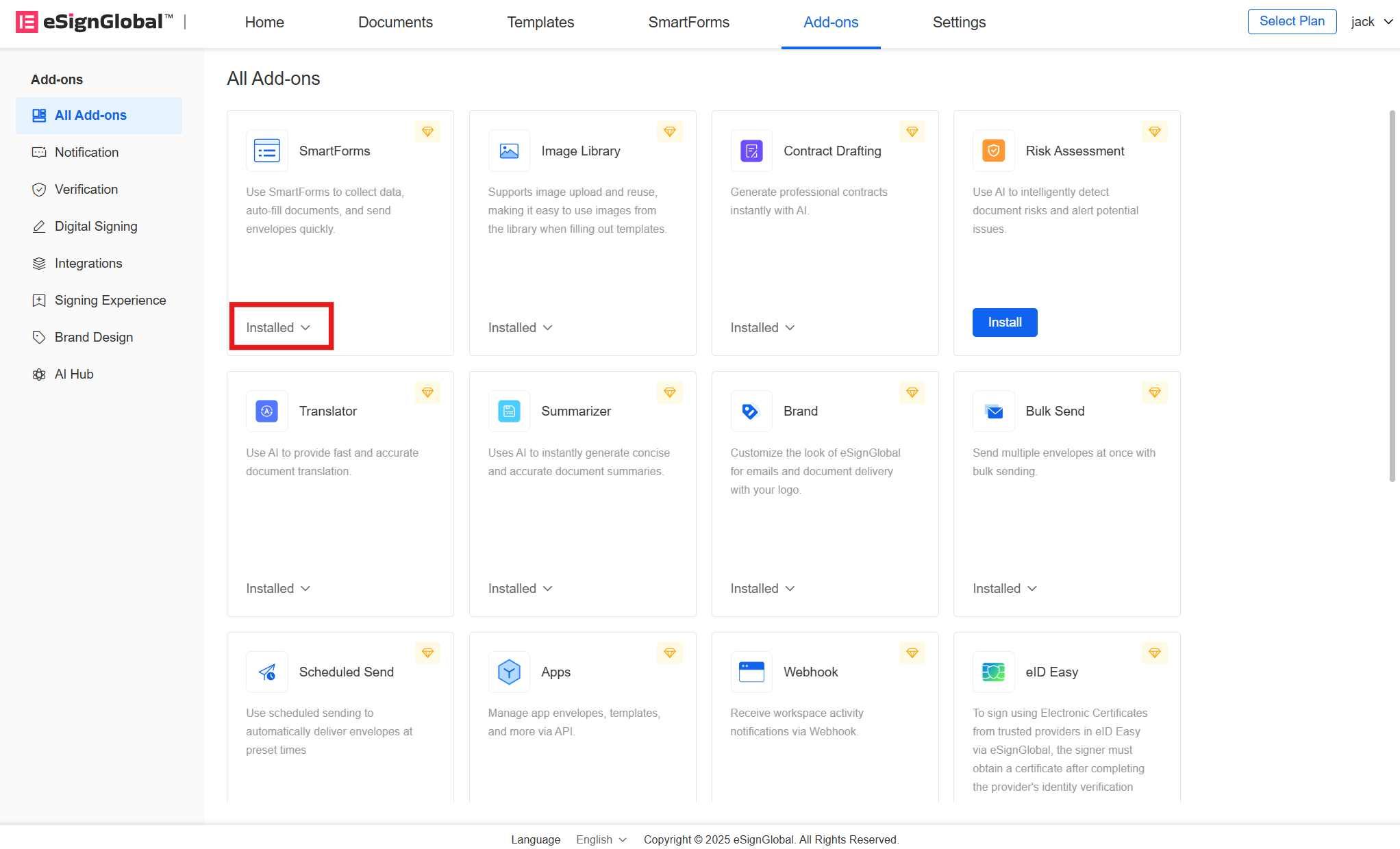1400x849 pixels.
Task: Click the Brand tag icon
Action: pyautogui.click(x=751, y=411)
